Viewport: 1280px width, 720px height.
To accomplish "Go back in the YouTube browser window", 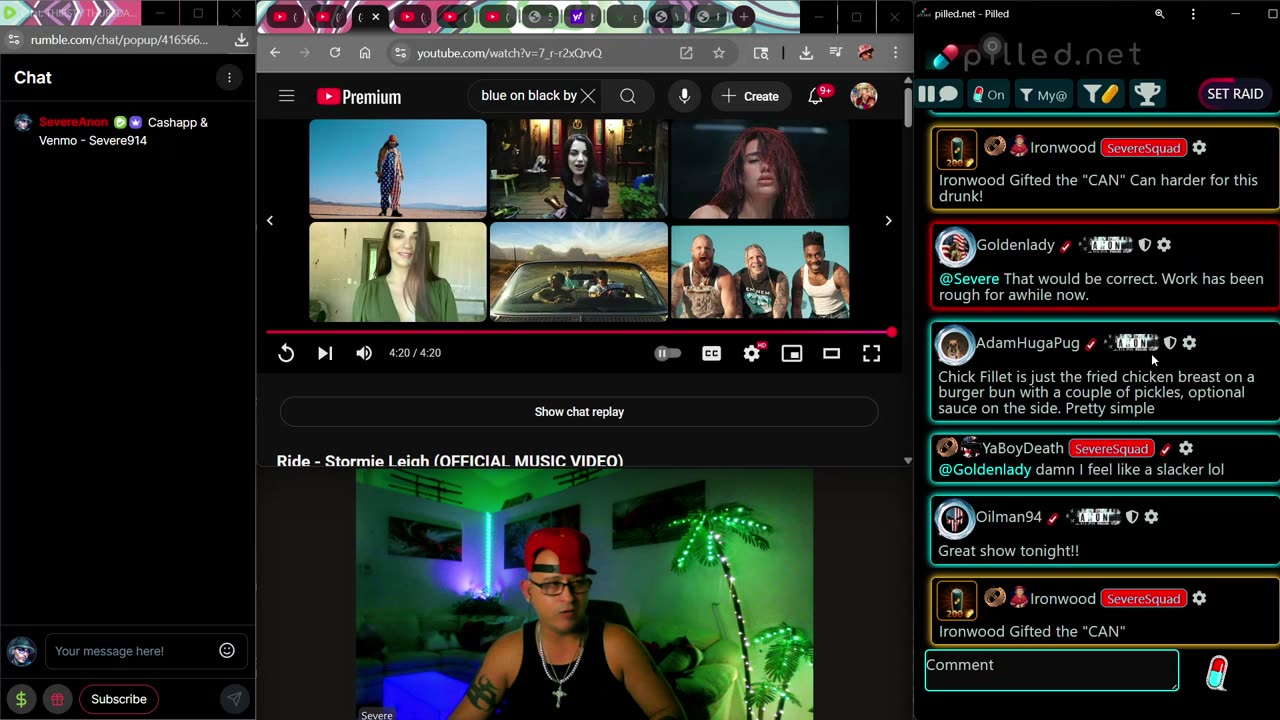I will click(x=275, y=53).
